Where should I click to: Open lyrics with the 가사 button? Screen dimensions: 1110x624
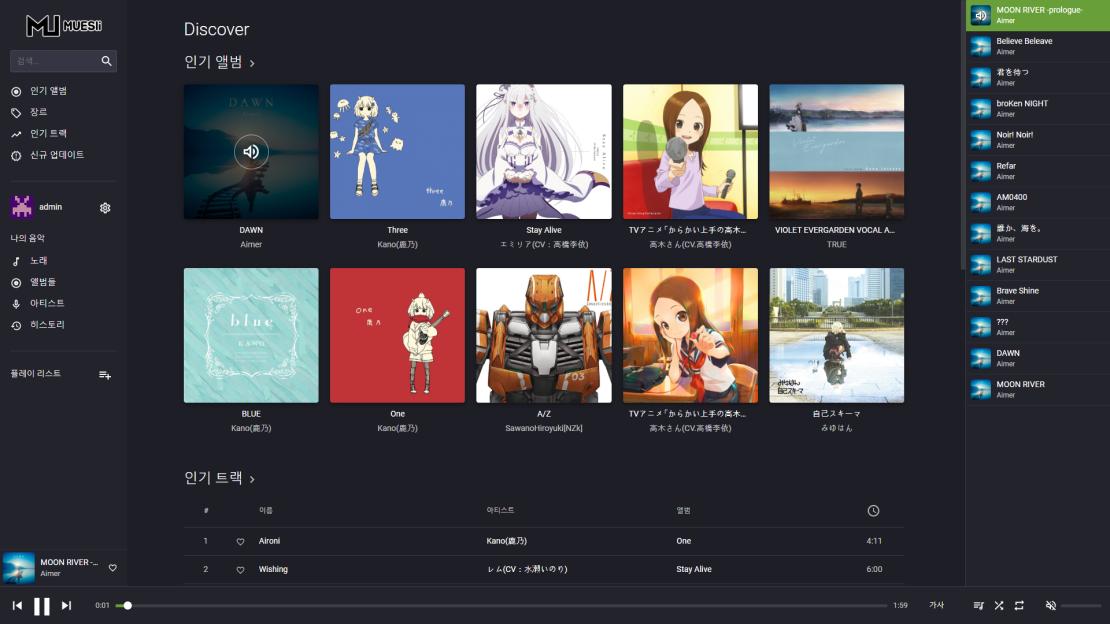937,606
